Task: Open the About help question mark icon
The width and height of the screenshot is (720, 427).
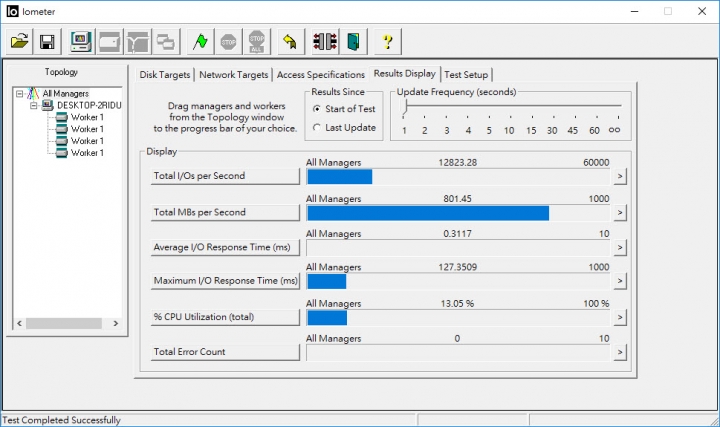Action: pos(388,42)
